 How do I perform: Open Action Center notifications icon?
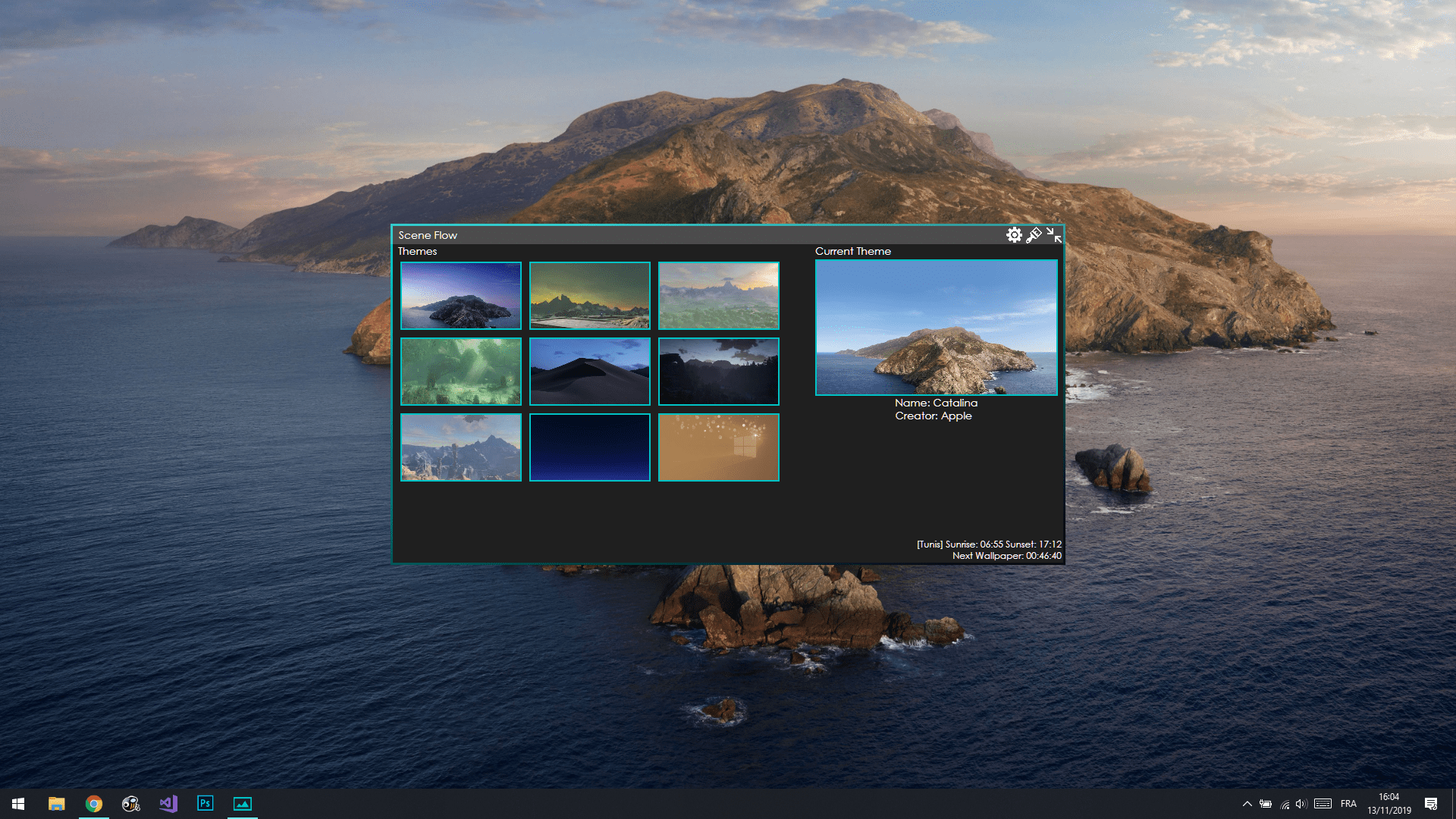(1432, 804)
